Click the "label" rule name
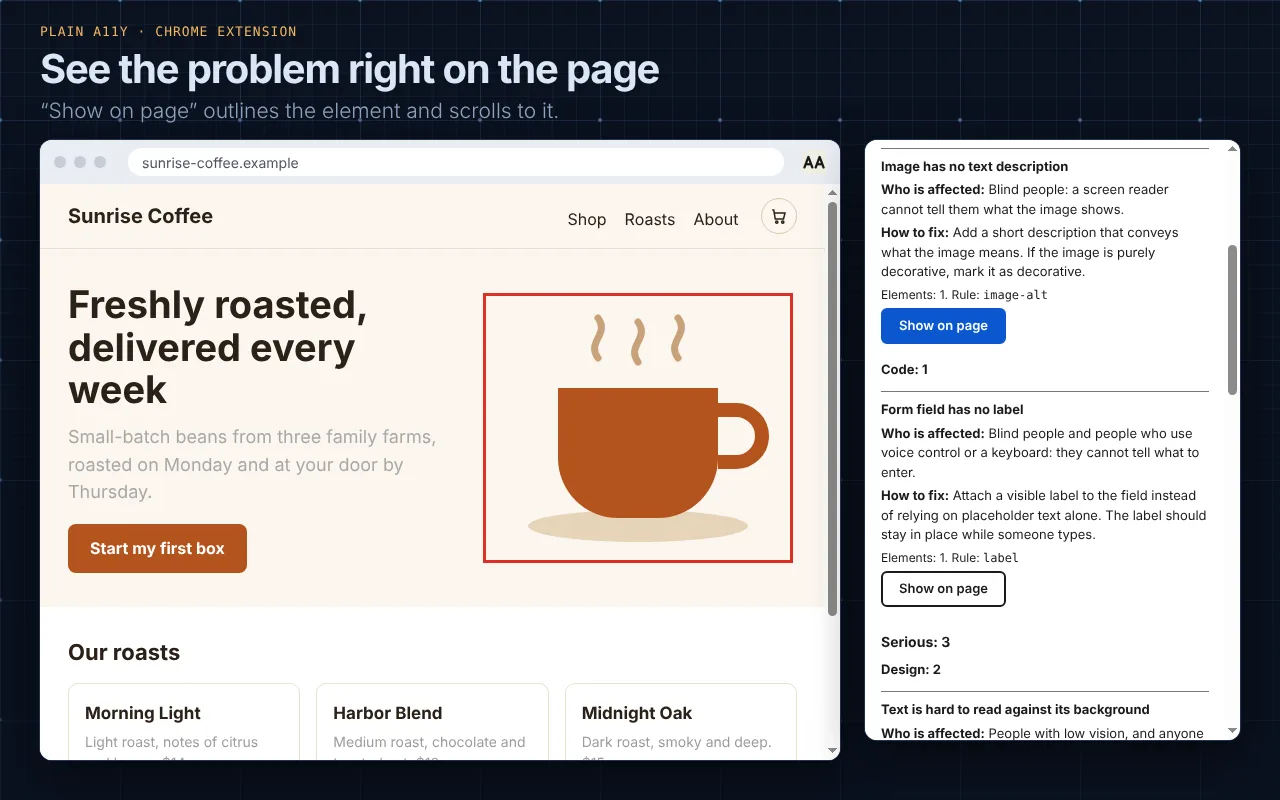 (x=1001, y=558)
